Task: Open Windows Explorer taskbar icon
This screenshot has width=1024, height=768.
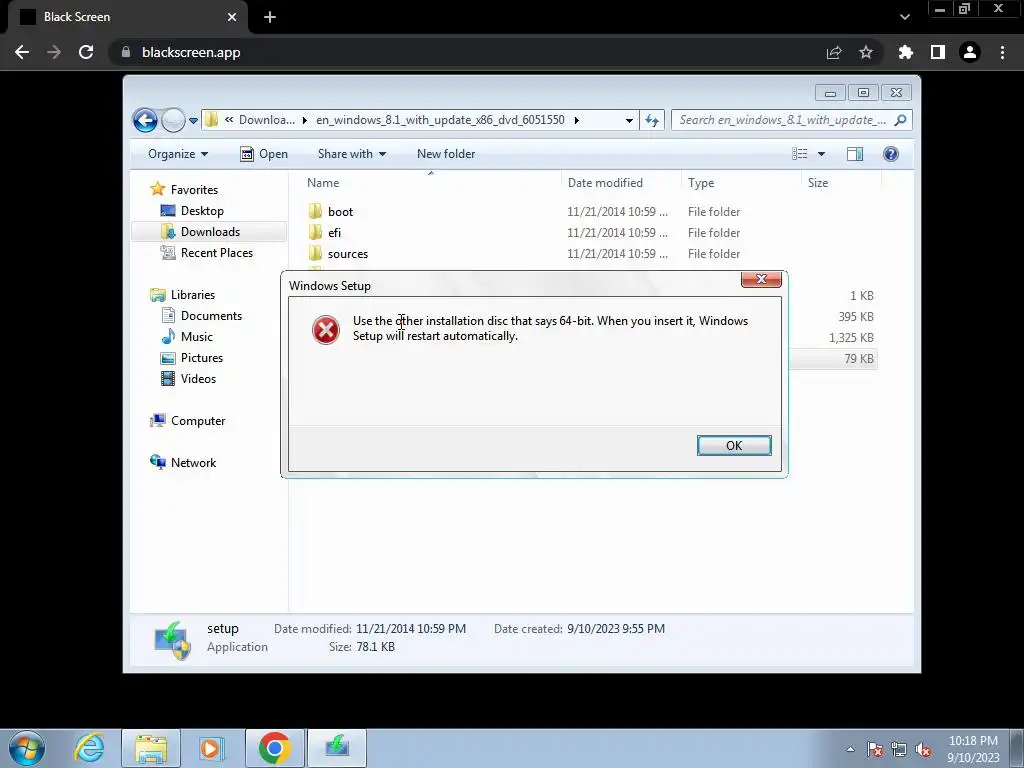Action: pyautogui.click(x=151, y=748)
